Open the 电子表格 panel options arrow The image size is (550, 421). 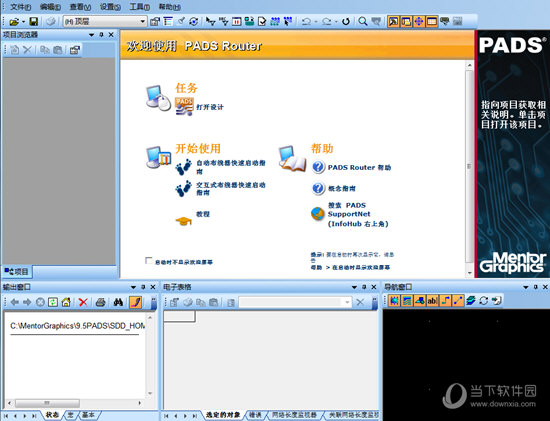[354, 287]
